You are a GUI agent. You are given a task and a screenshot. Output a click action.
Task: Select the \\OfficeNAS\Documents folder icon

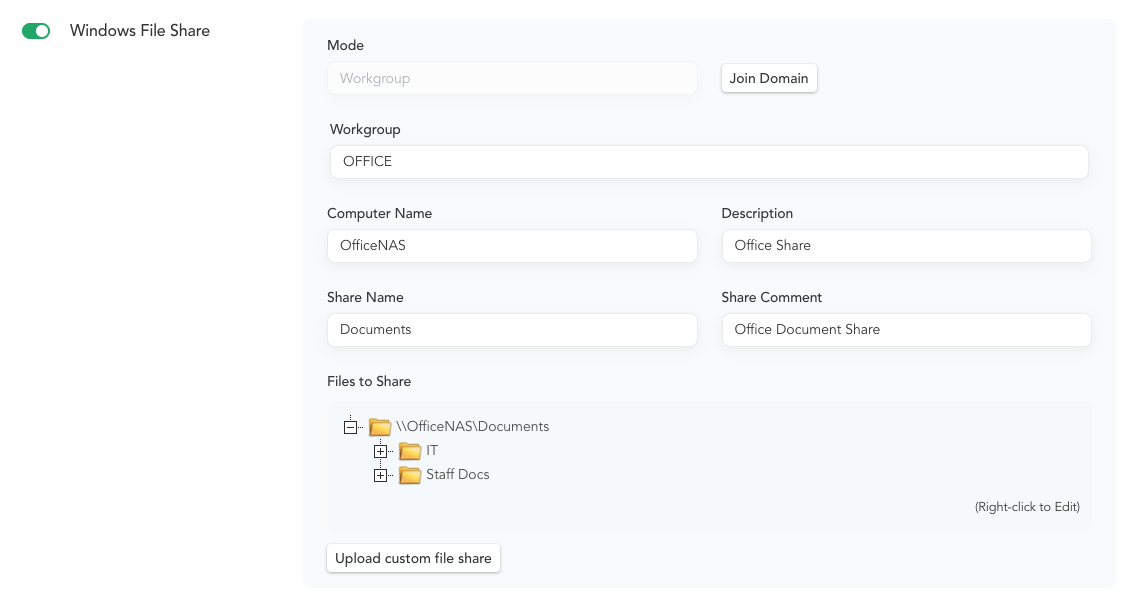point(380,427)
